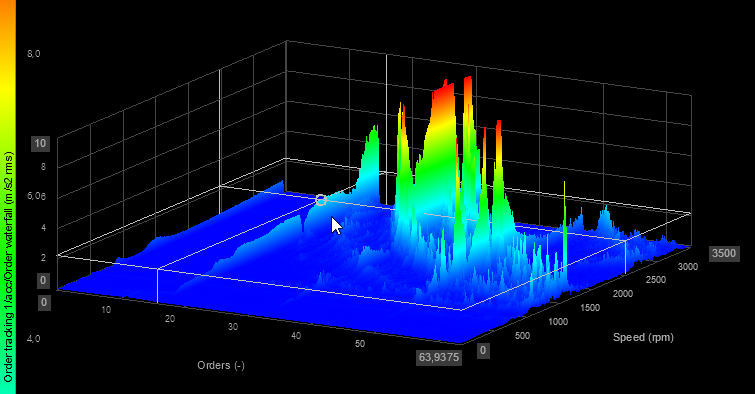Click the 50 tick on Orders axis

pyautogui.click(x=360, y=343)
